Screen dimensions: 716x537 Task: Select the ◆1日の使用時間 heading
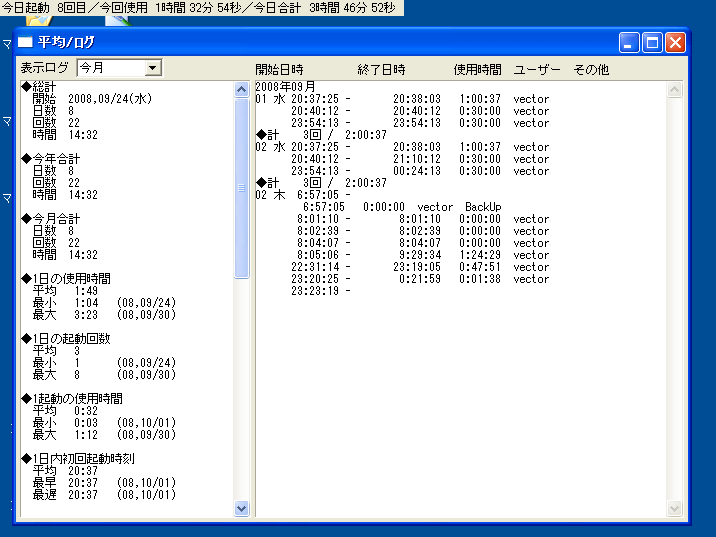point(66,279)
